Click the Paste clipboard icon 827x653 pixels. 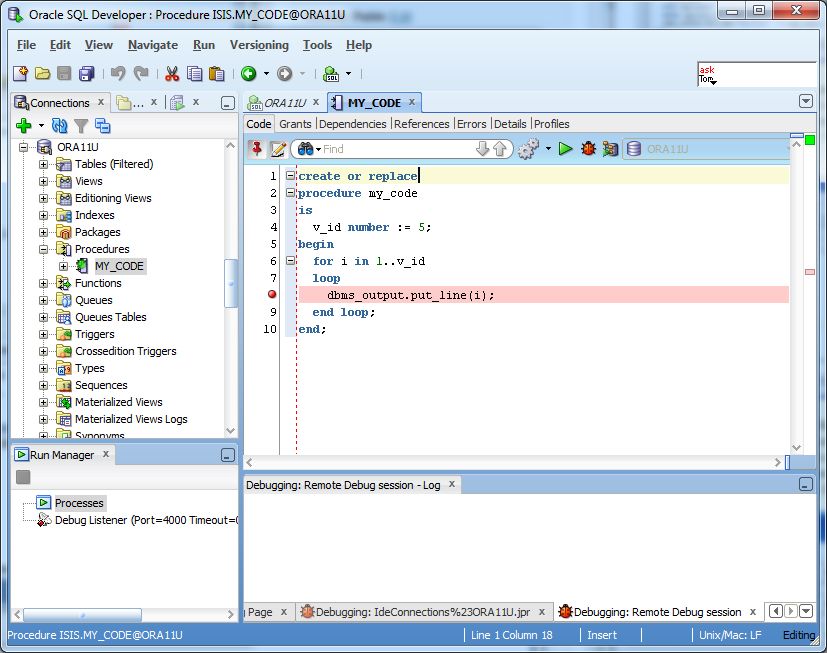point(217,74)
